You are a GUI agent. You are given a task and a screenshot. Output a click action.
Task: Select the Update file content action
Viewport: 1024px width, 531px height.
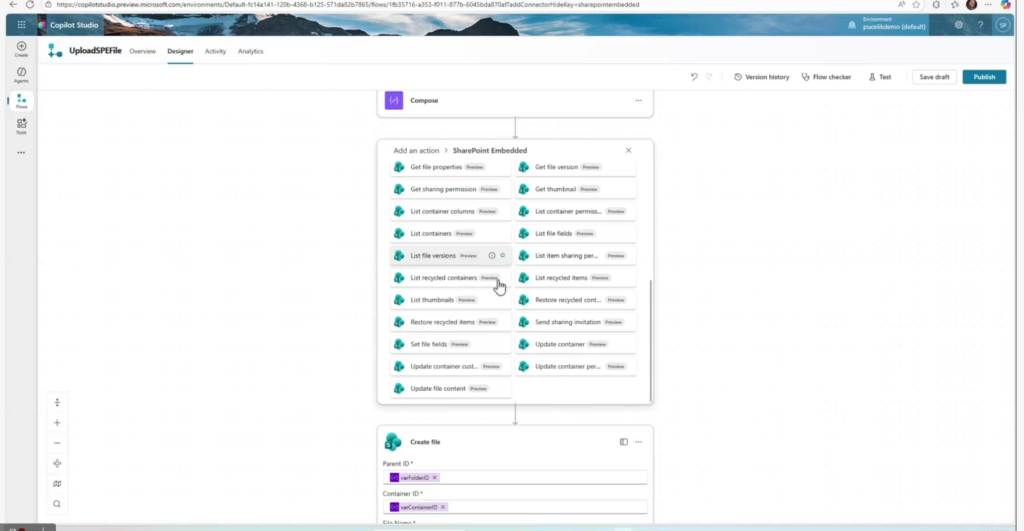pos(451,389)
